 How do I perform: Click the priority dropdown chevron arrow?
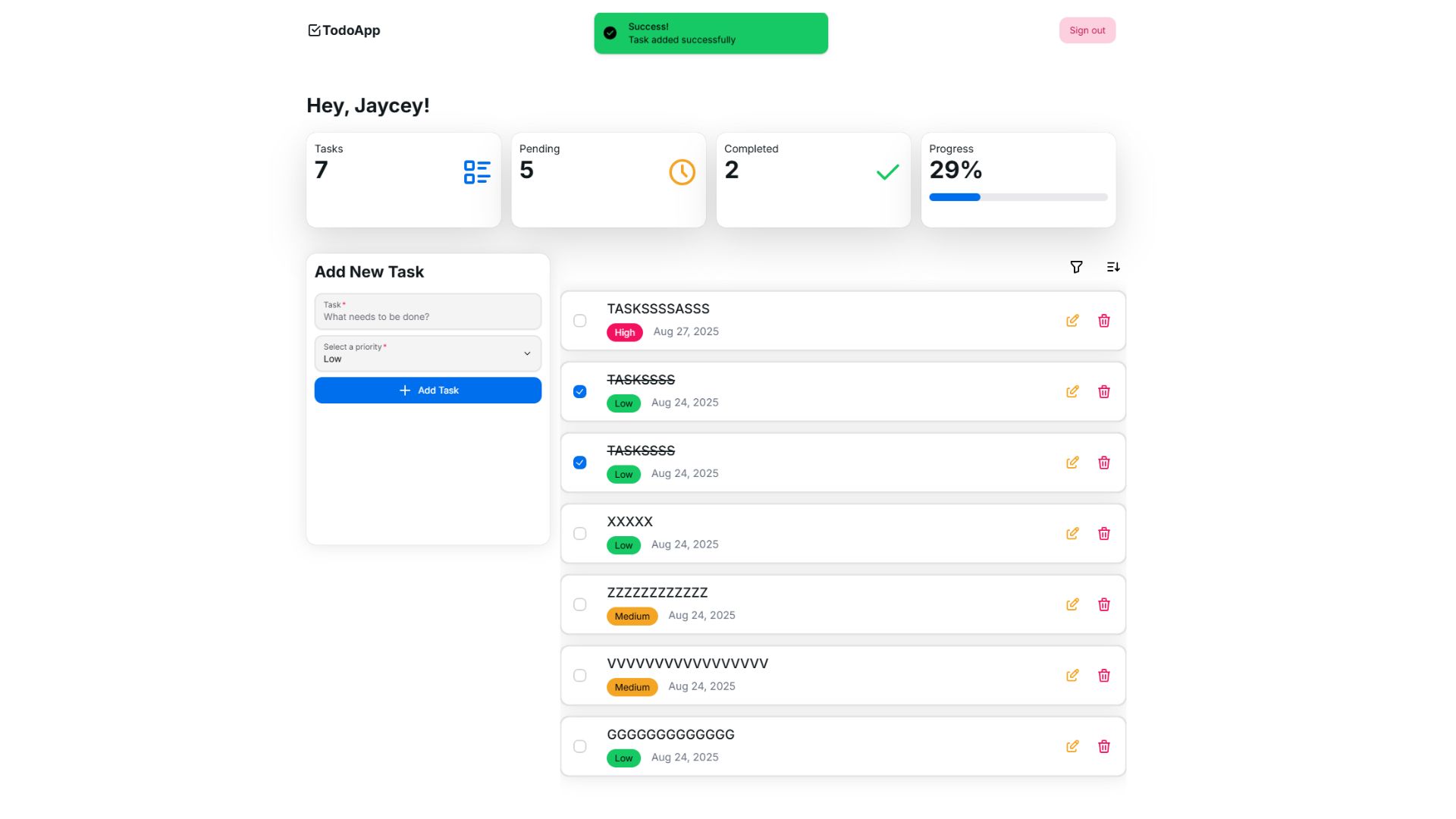pyautogui.click(x=527, y=353)
